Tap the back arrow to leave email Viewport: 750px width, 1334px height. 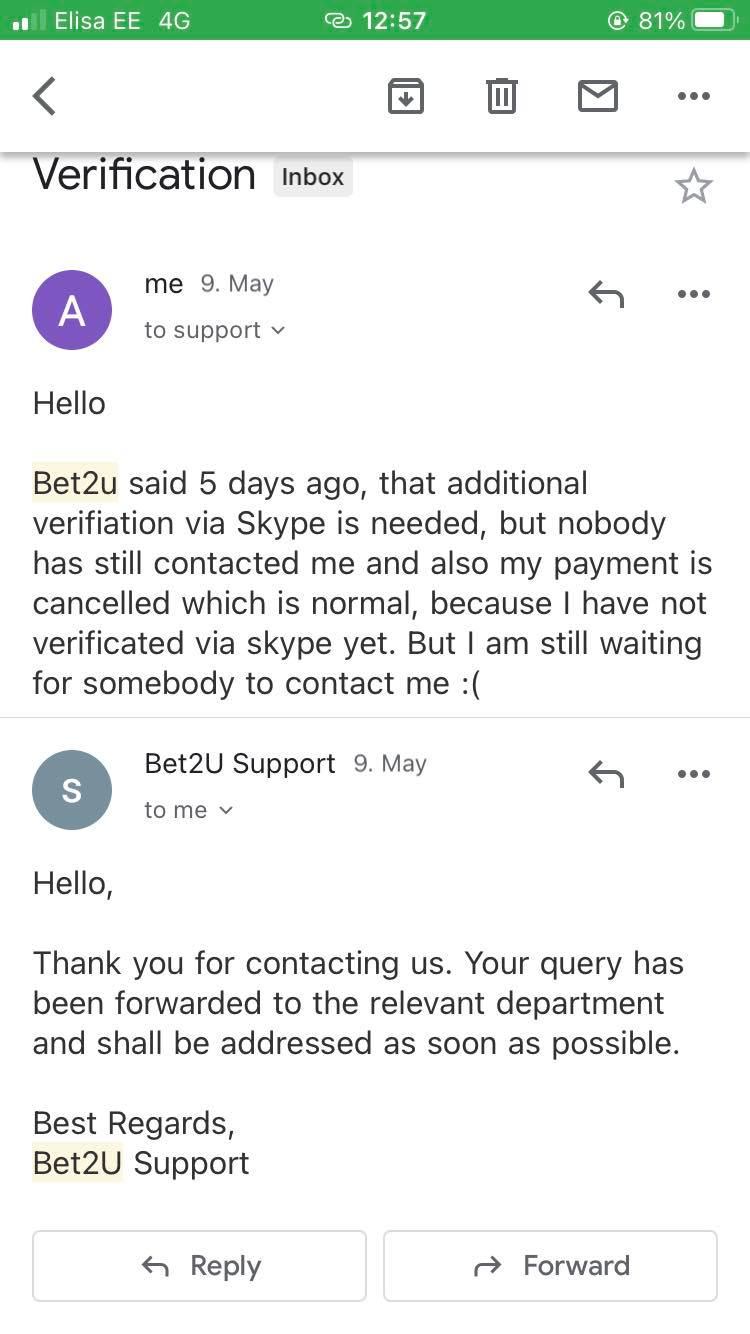45,96
